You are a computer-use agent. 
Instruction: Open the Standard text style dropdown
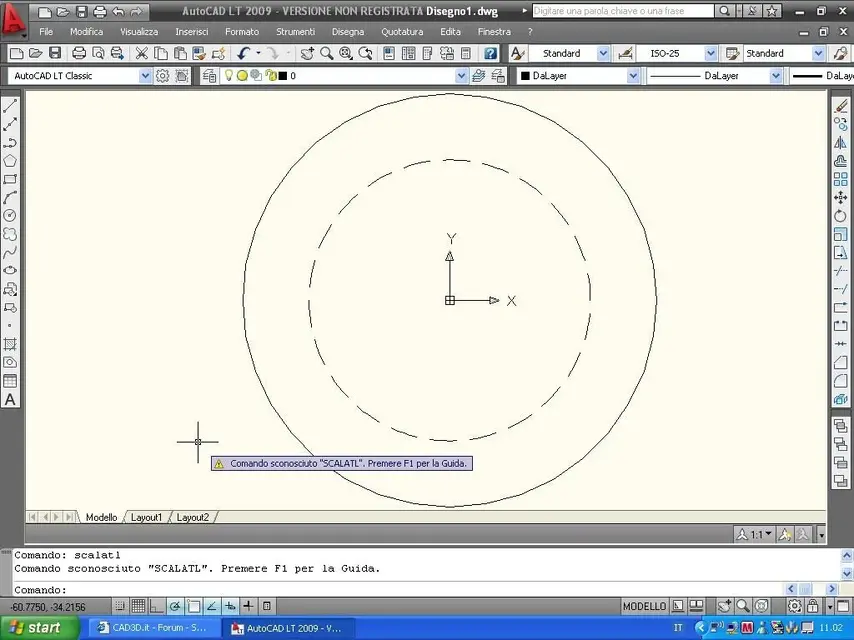click(x=603, y=53)
